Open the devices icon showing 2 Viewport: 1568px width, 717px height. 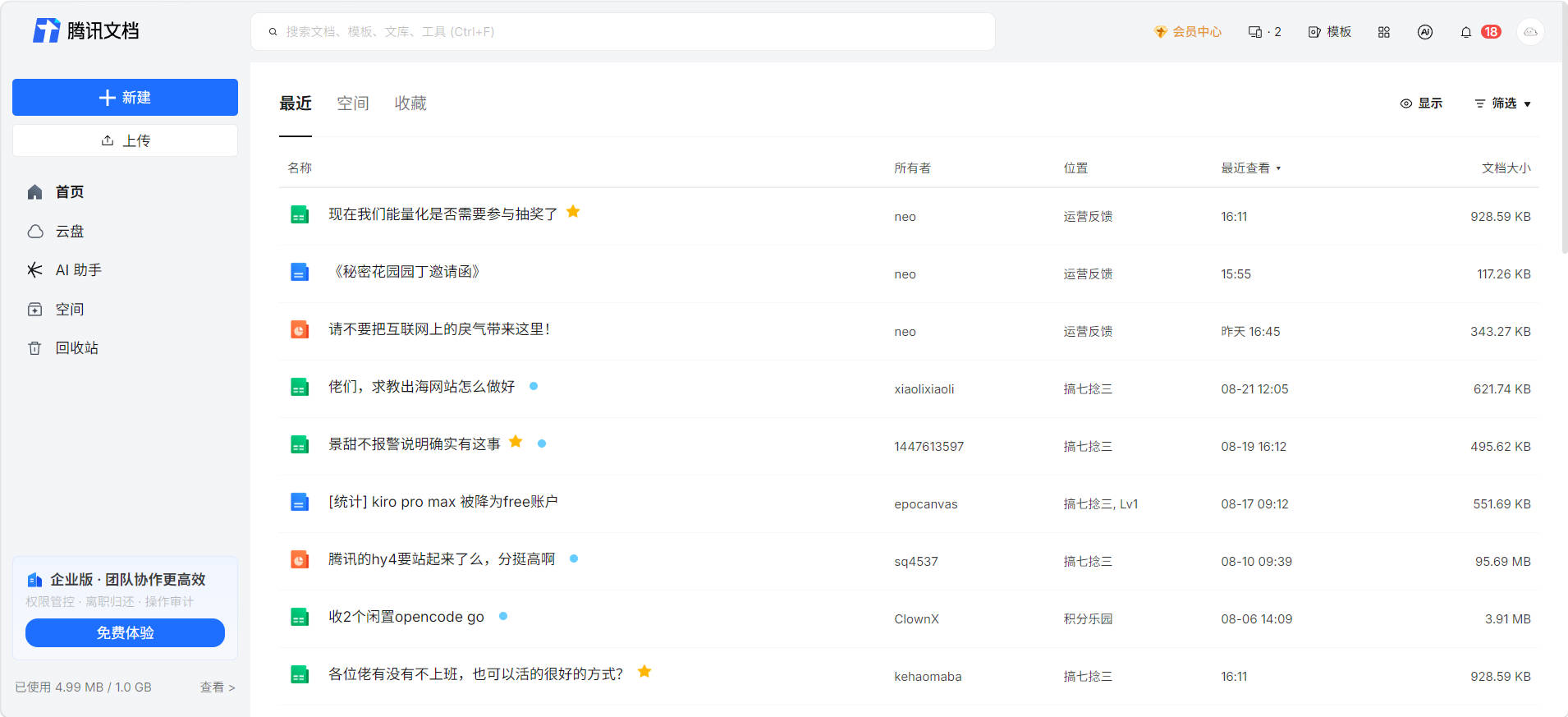coord(1264,32)
